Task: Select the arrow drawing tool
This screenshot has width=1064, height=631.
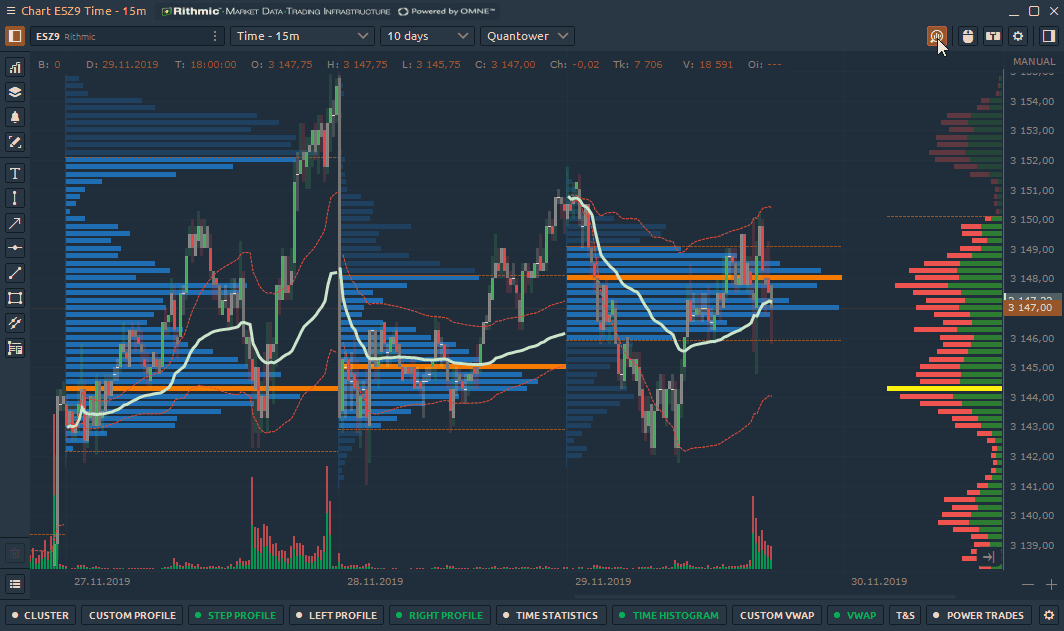Action: 15,223
